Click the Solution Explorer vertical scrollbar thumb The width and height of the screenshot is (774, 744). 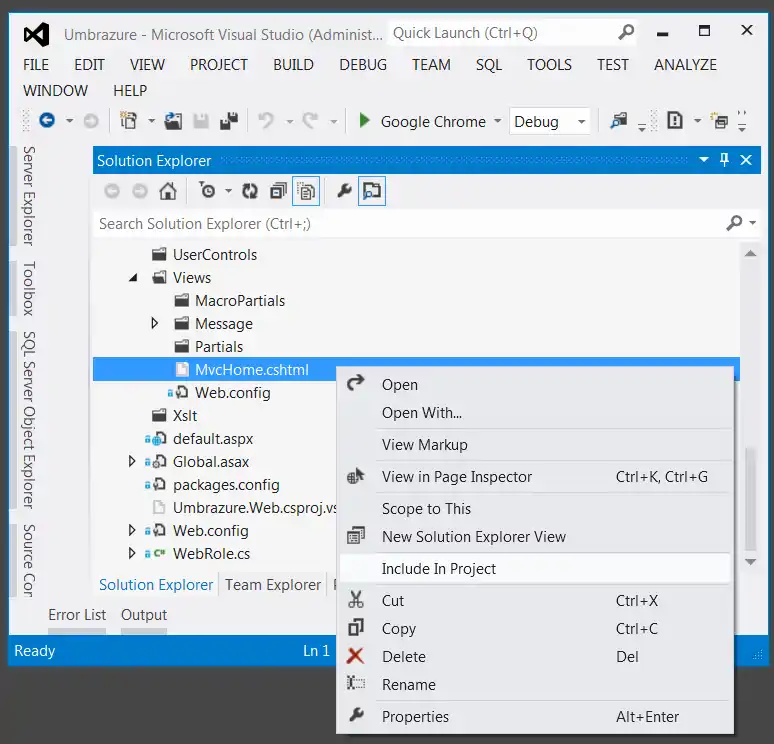coord(750,499)
